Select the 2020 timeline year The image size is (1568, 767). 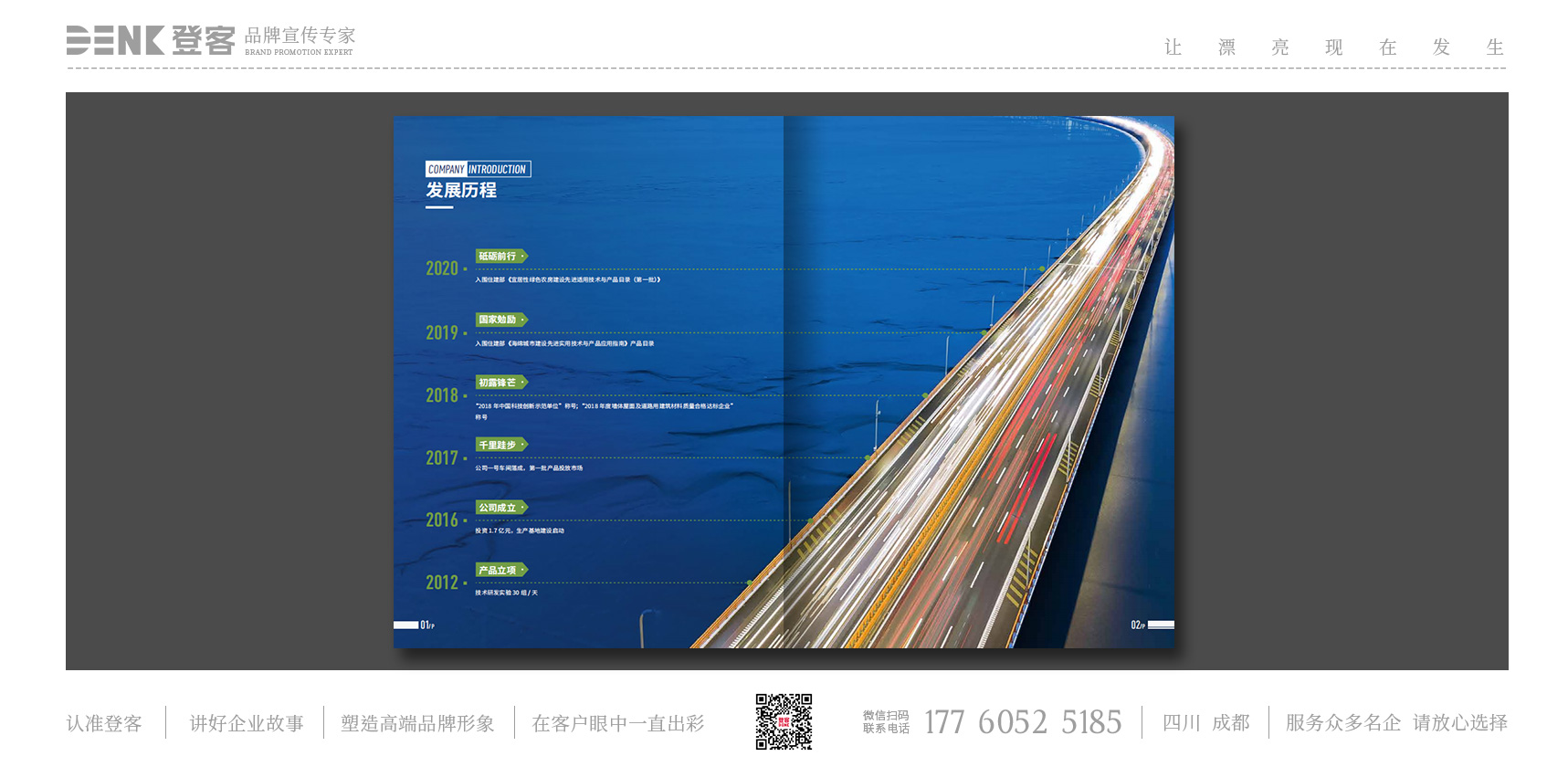tap(442, 268)
